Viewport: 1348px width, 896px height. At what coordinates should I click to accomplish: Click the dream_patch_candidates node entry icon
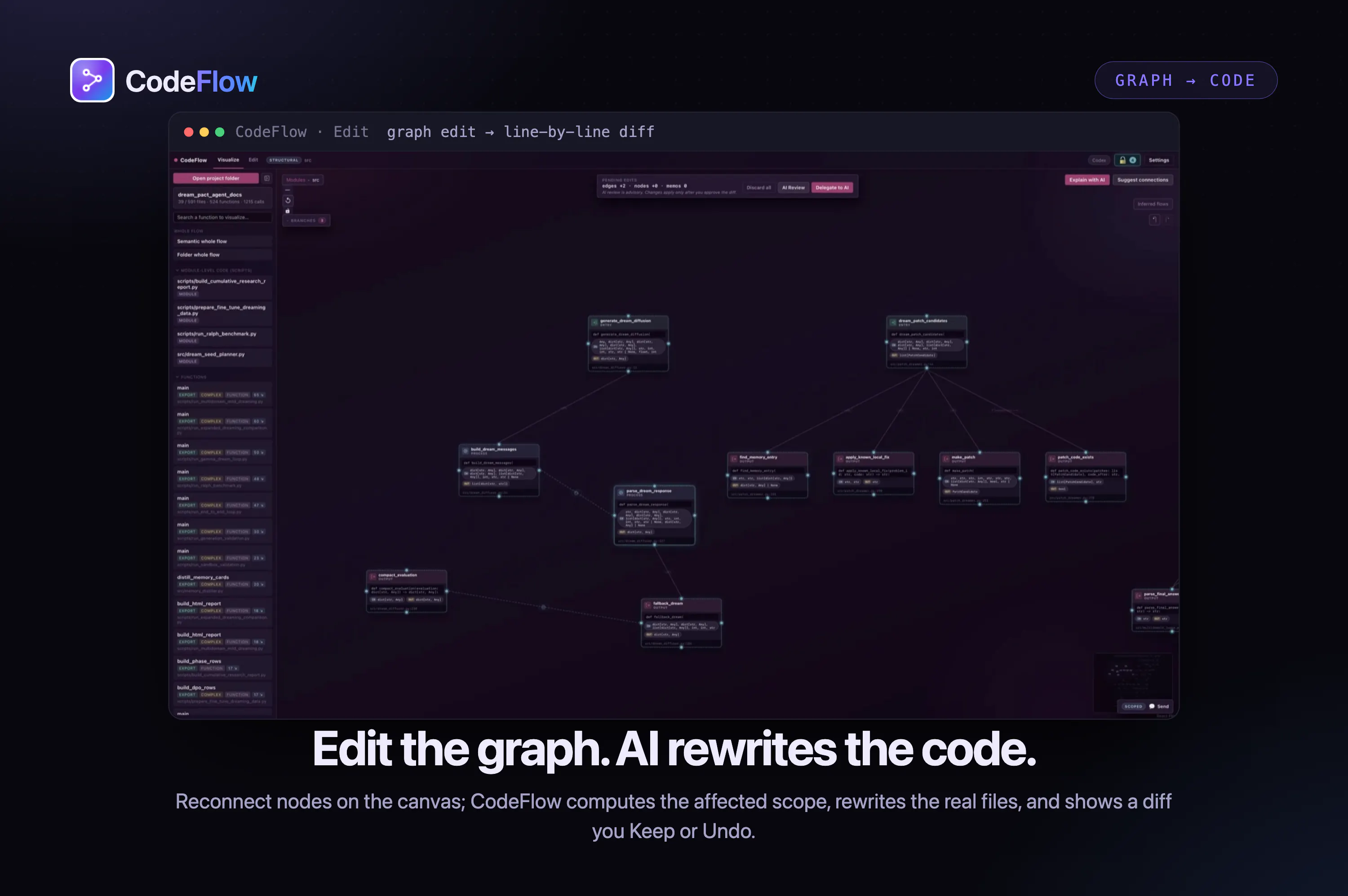[x=893, y=322]
